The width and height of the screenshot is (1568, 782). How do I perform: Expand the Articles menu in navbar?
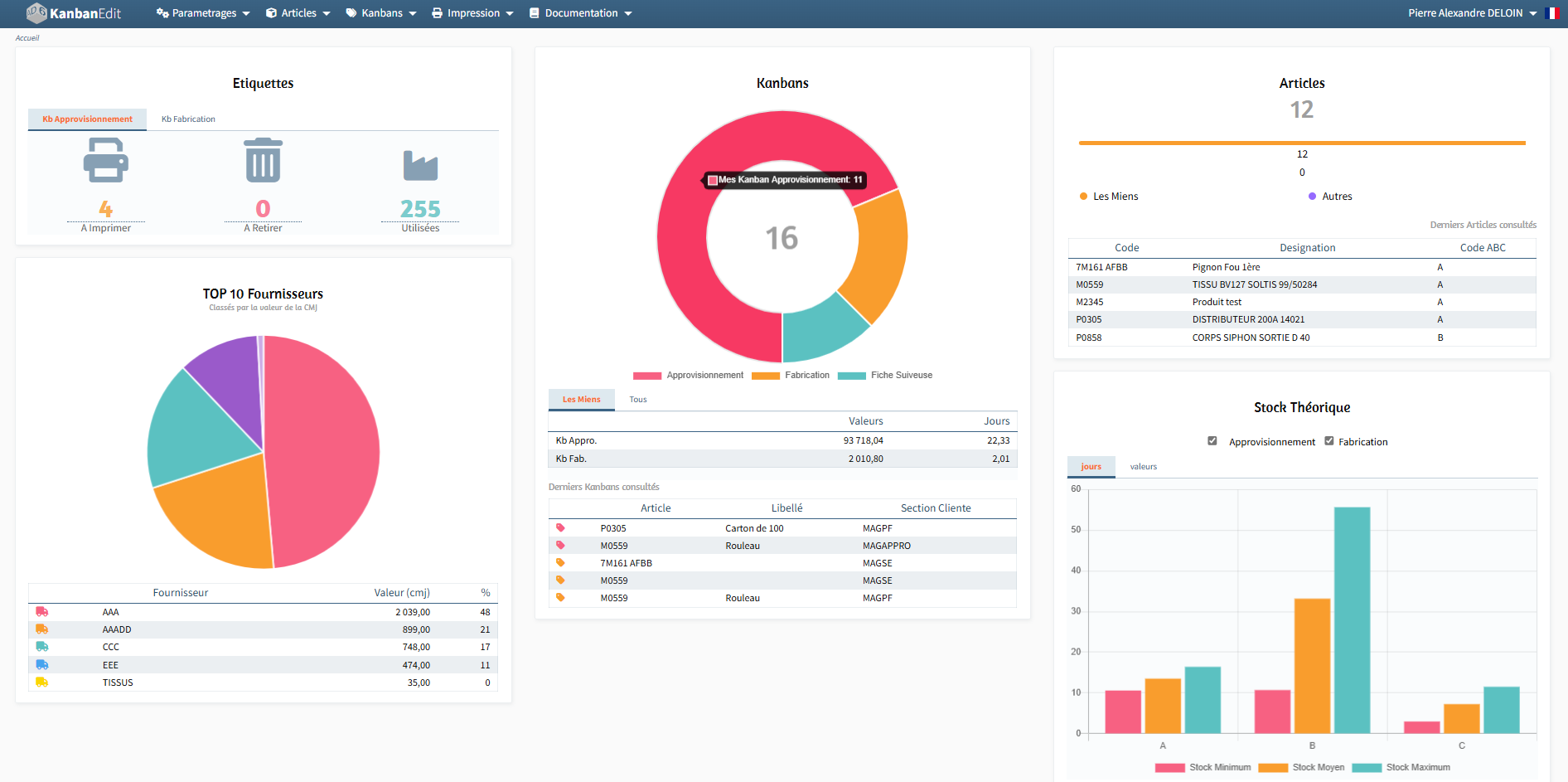[298, 13]
